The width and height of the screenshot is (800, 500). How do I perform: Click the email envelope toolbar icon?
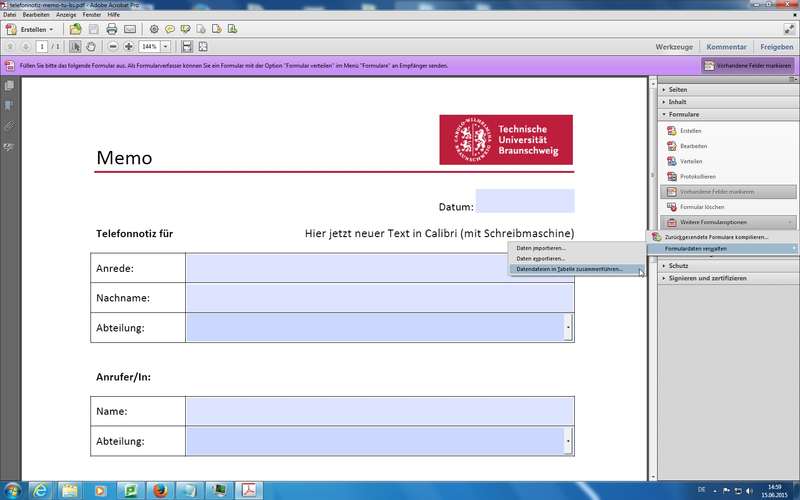pos(129,30)
